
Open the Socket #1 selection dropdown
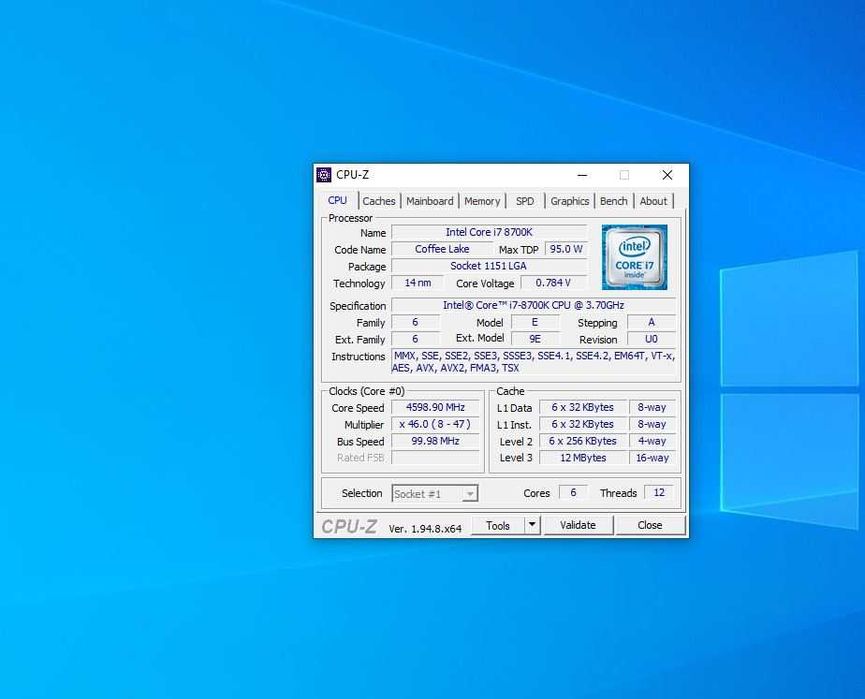coord(435,494)
